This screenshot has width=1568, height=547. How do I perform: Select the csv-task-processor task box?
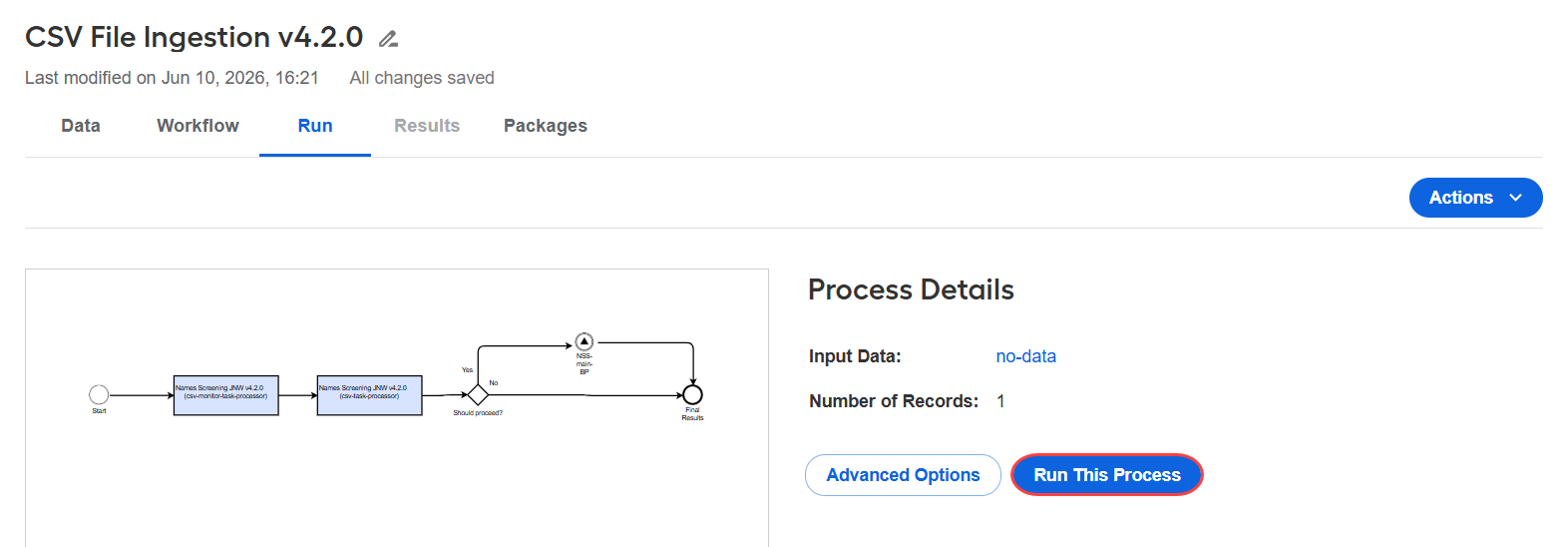click(370, 395)
